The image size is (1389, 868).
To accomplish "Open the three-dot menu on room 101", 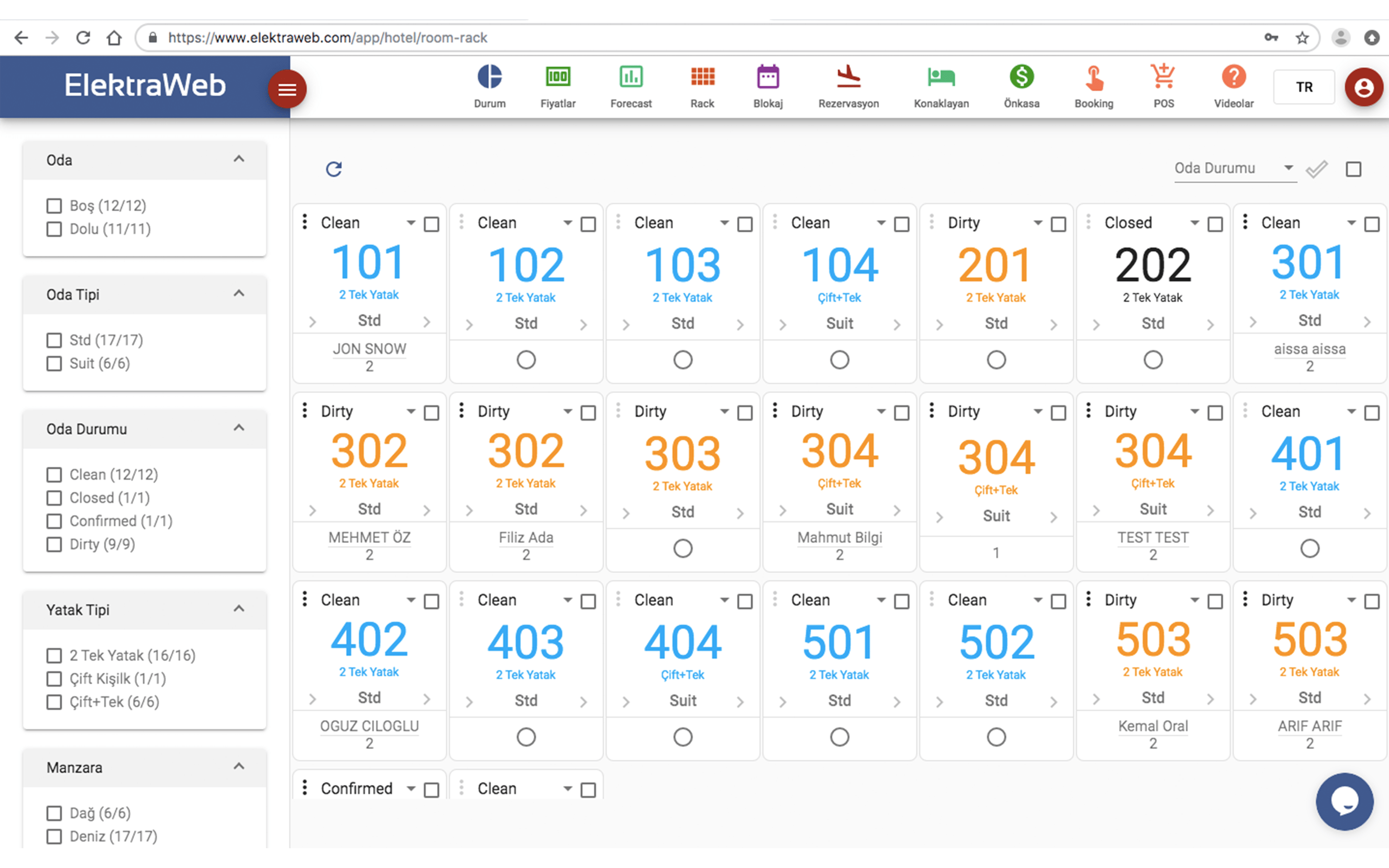I will pos(305,222).
